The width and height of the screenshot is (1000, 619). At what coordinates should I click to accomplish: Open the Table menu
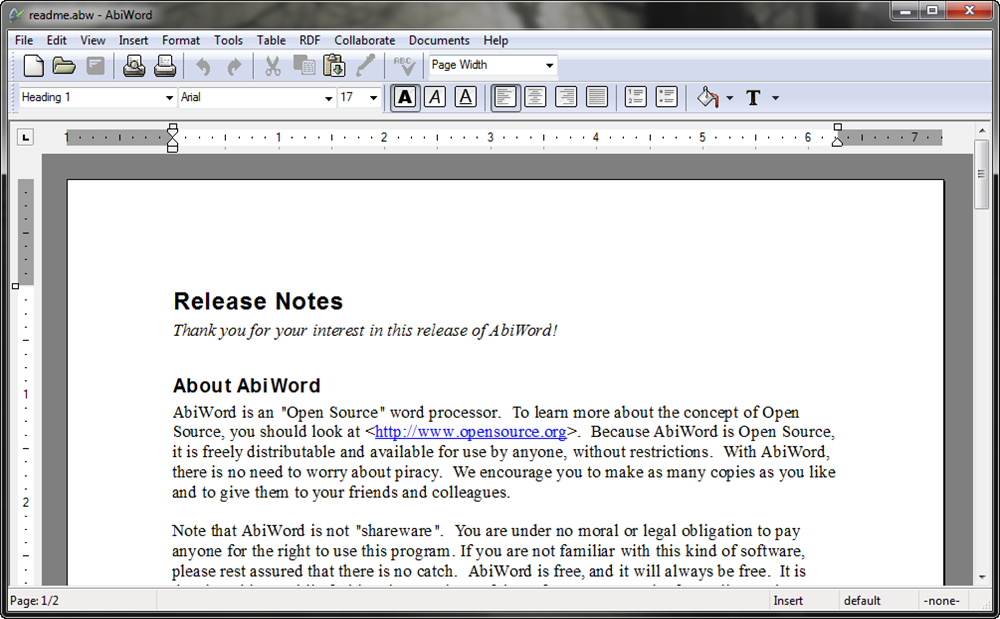pyautogui.click(x=271, y=40)
